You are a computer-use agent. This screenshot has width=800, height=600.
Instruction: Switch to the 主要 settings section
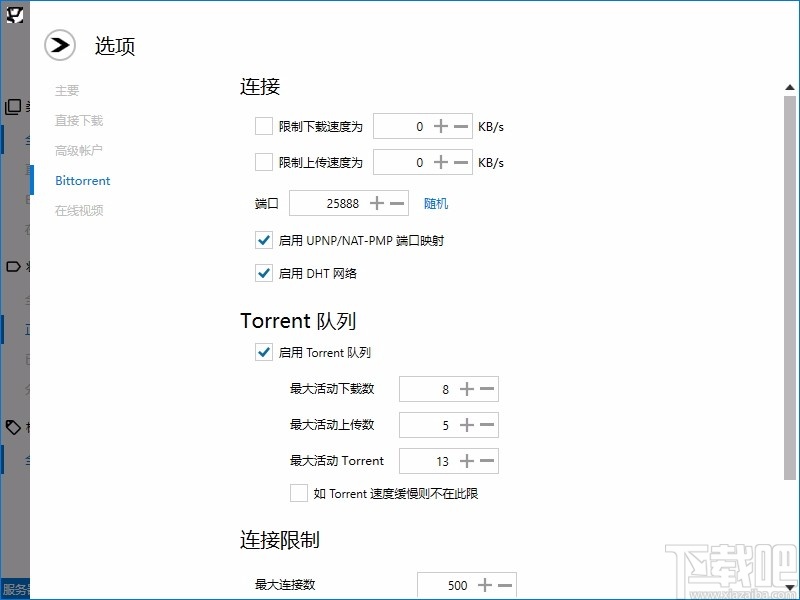[66, 90]
